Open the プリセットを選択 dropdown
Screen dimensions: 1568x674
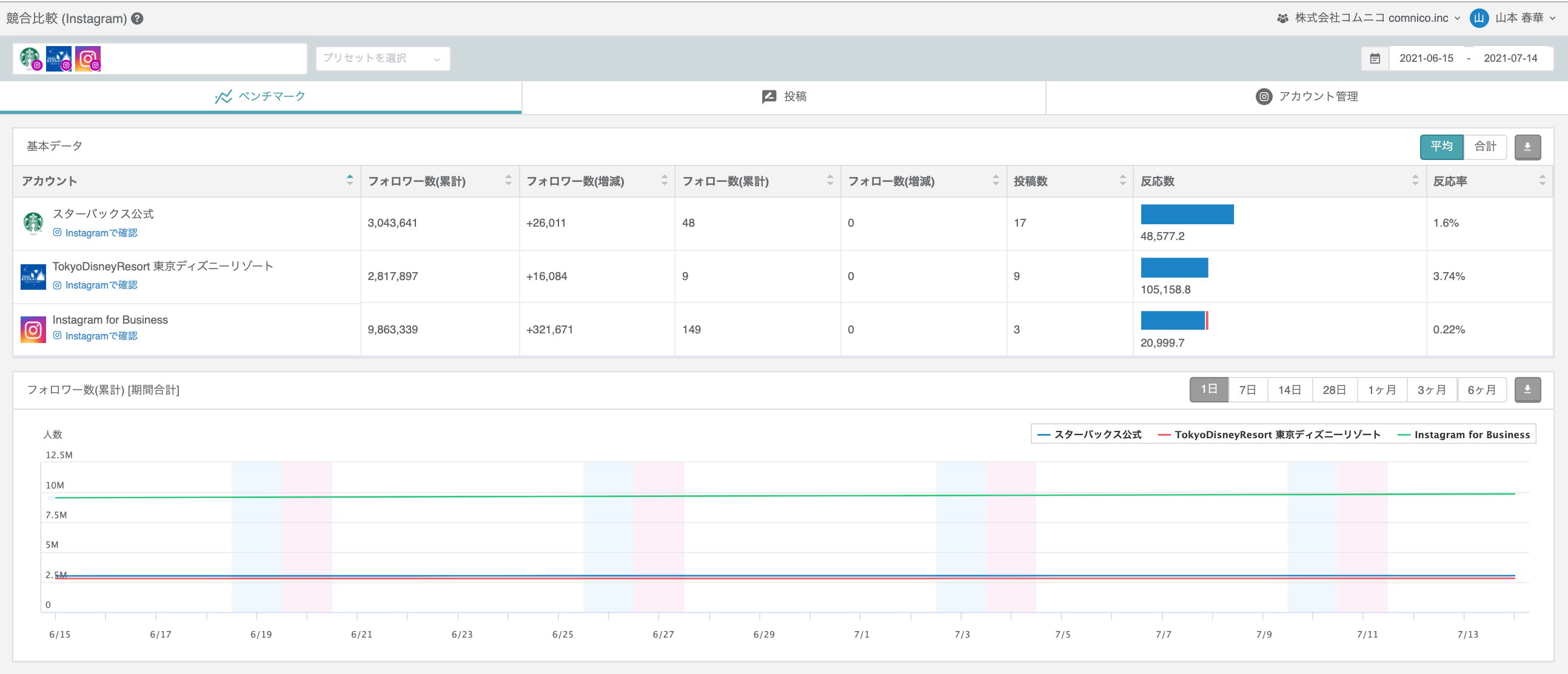pos(382,58)
